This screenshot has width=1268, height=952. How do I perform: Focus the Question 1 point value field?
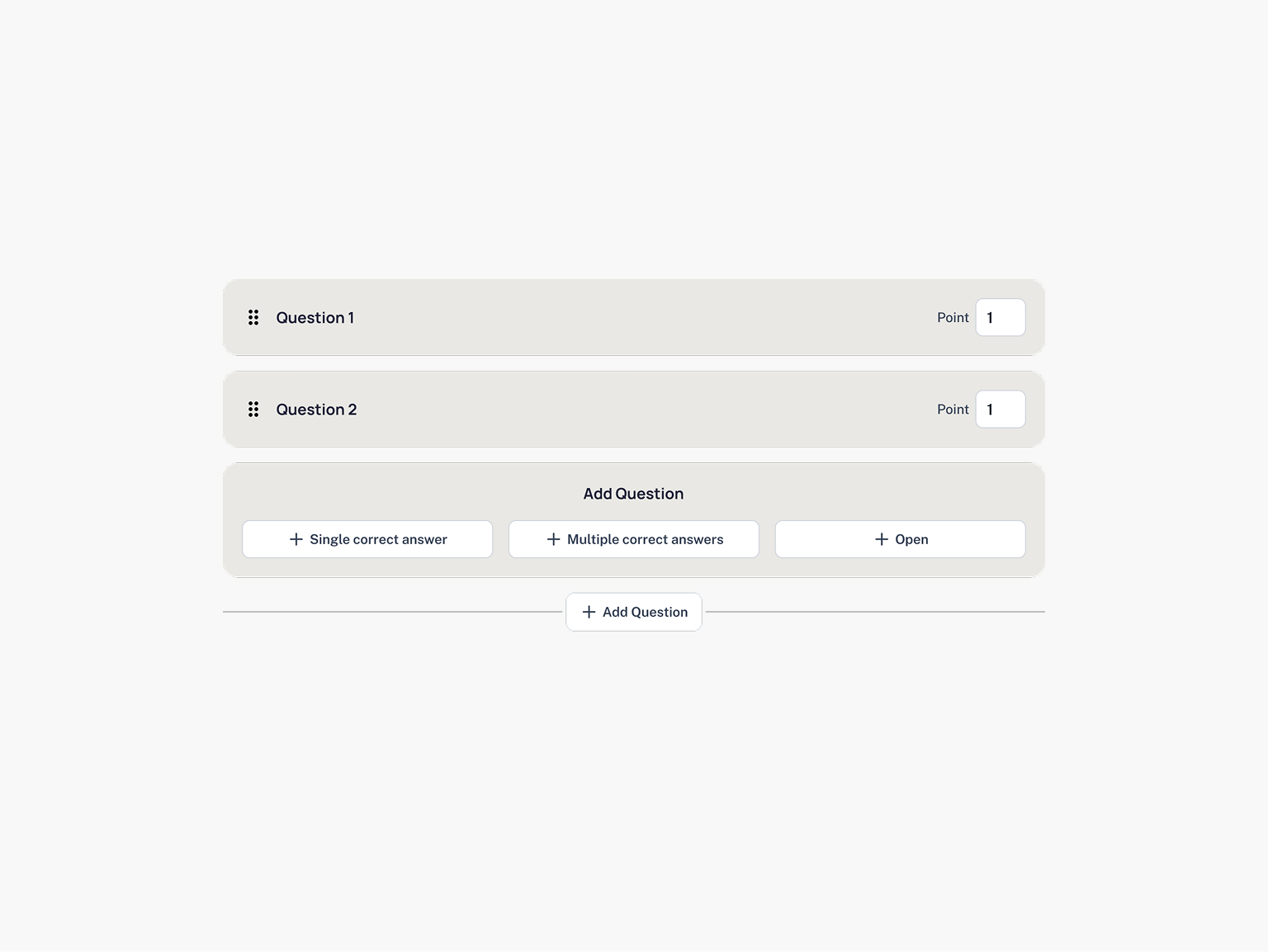pos(1001,318)
